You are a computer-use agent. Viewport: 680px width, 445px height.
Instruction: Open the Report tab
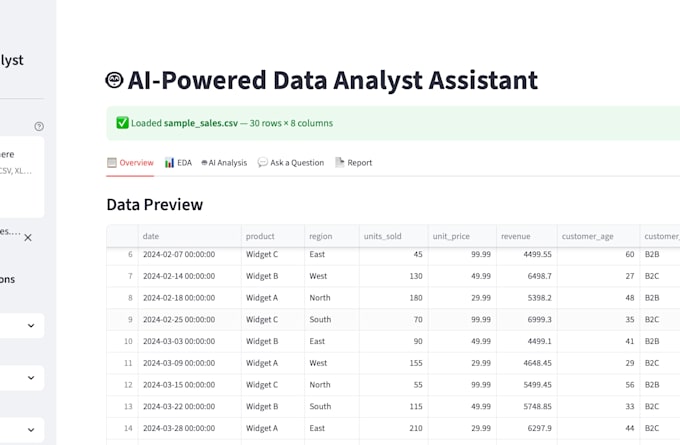[353, 163]
